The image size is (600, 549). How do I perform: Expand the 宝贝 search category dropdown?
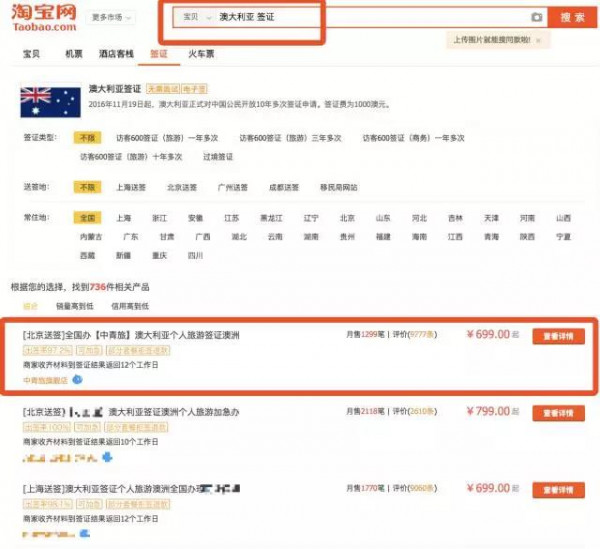197,17
